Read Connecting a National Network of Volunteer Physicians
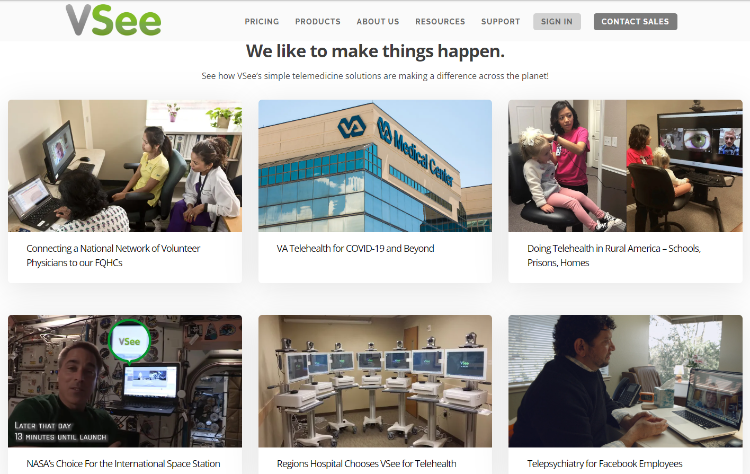 pos(113,255)
